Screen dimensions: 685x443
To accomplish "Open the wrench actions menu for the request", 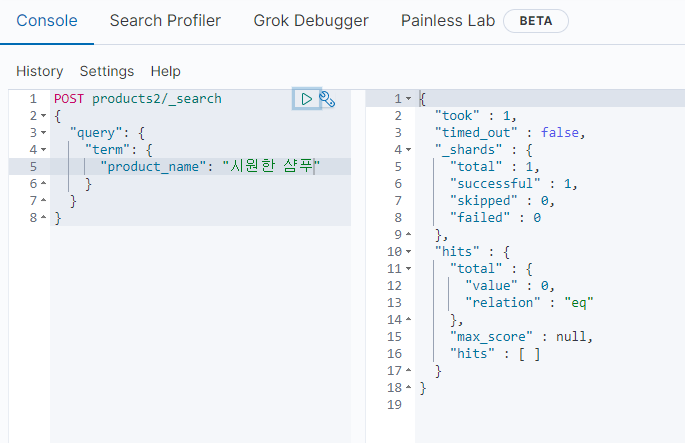I will pyautogui.click(x=327, y=99).
